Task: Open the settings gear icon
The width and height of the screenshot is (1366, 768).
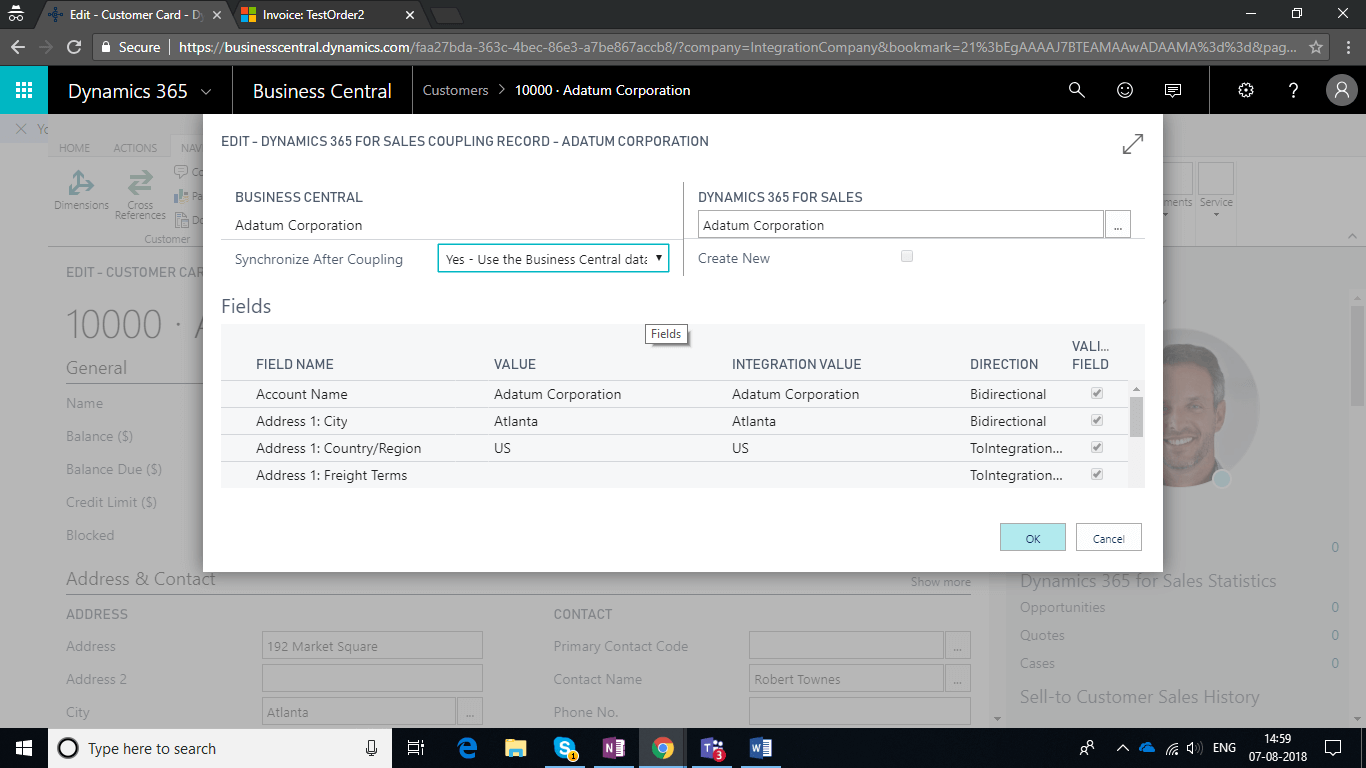Action: click(x=1246, y=90)
